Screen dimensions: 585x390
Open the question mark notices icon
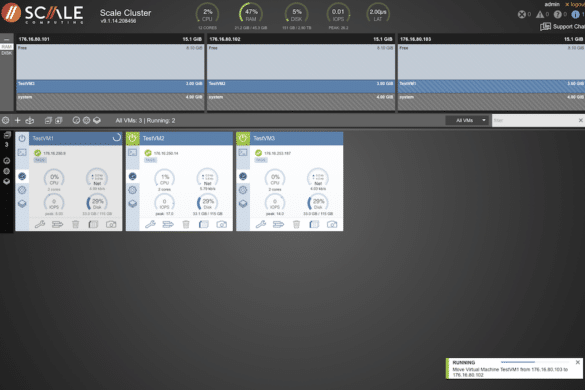pos(557,15)
